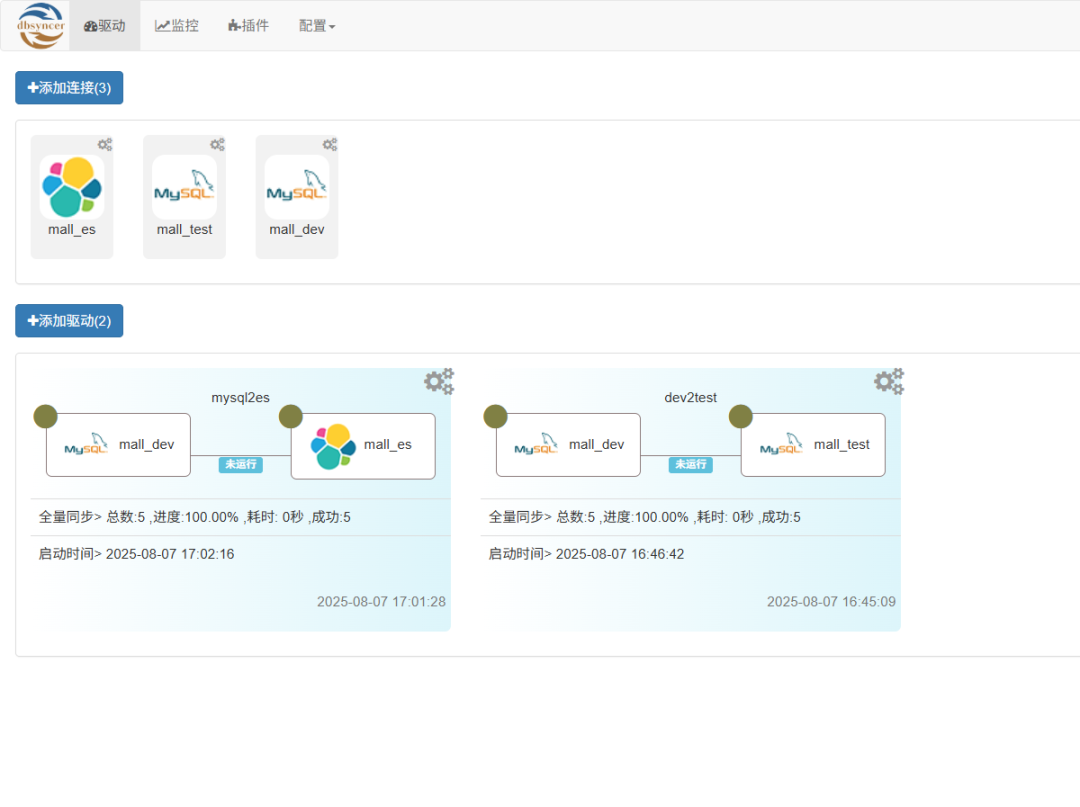The width and height of the screenshot is (1080, 807).
Task: Expand the 配置 dropdown menu
Action: pos(317,26)
